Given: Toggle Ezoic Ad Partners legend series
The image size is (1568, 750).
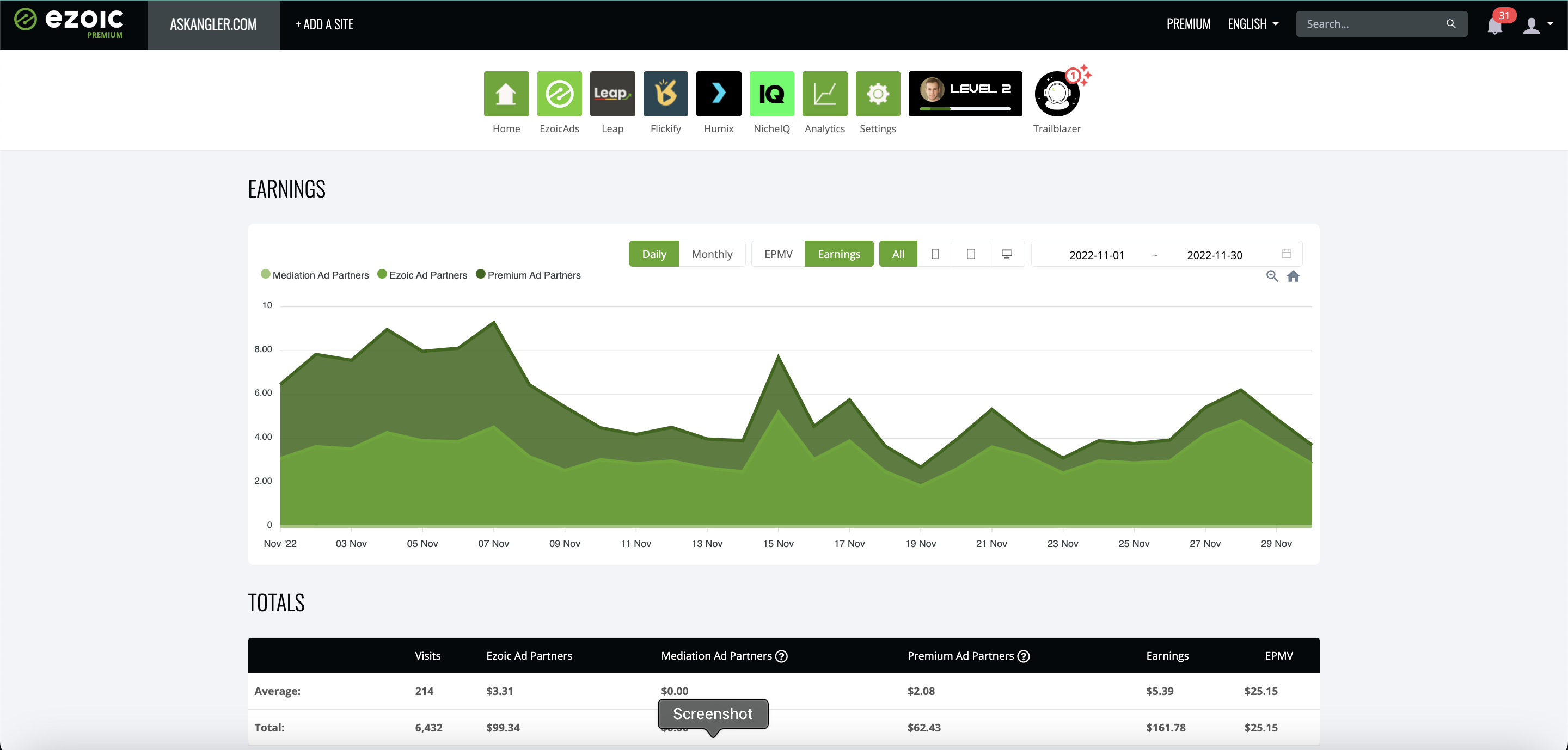Looking at the screenshot, I should coord(422,275).
